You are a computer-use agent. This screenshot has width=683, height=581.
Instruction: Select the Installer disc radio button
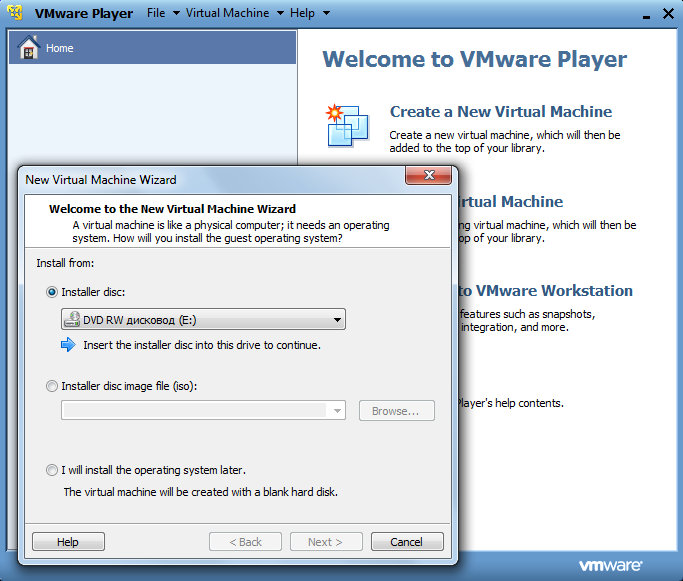pyautogui.click(x=52, y=292)
